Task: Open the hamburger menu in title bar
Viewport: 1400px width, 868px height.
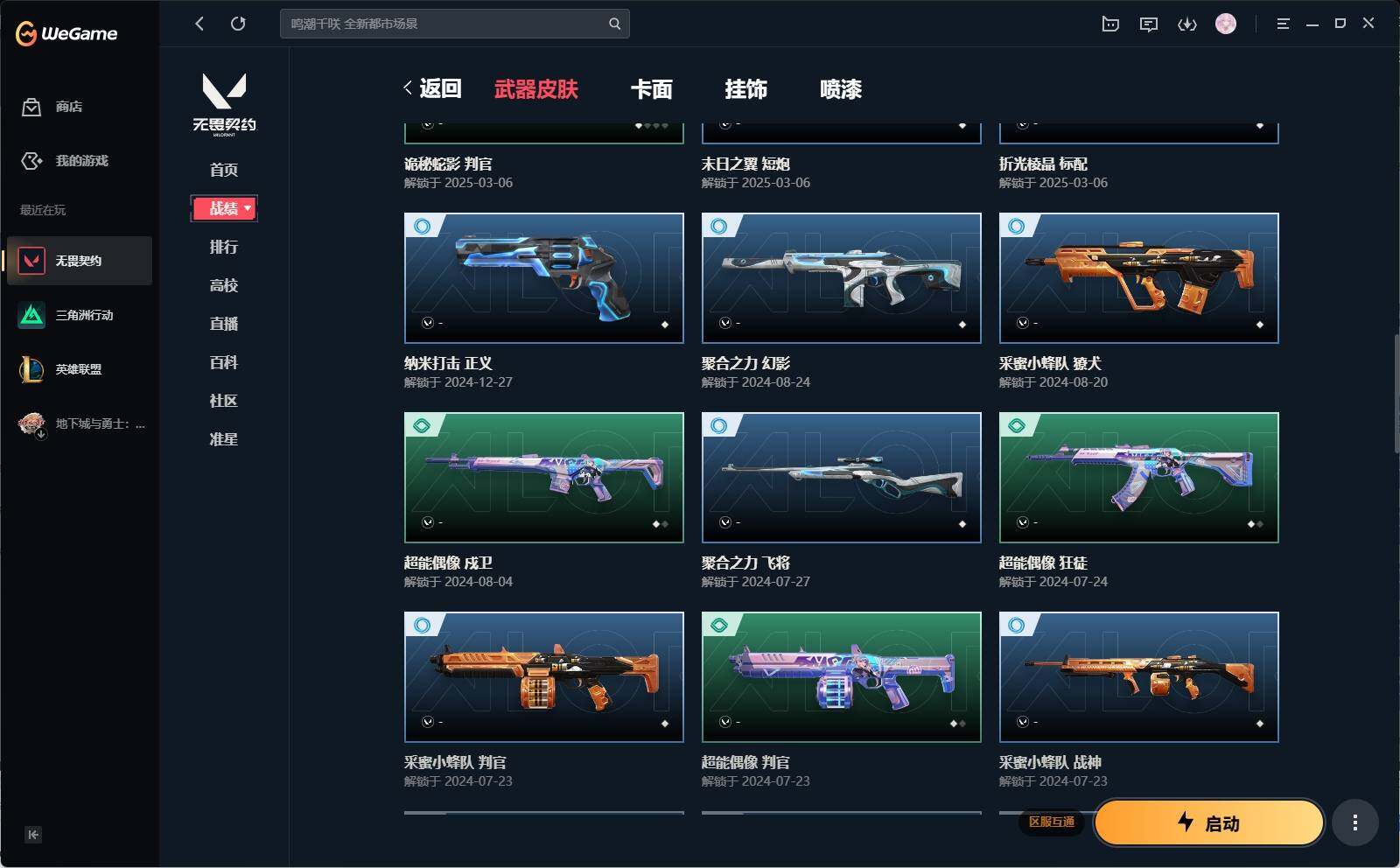Action: coord(1283,24)
